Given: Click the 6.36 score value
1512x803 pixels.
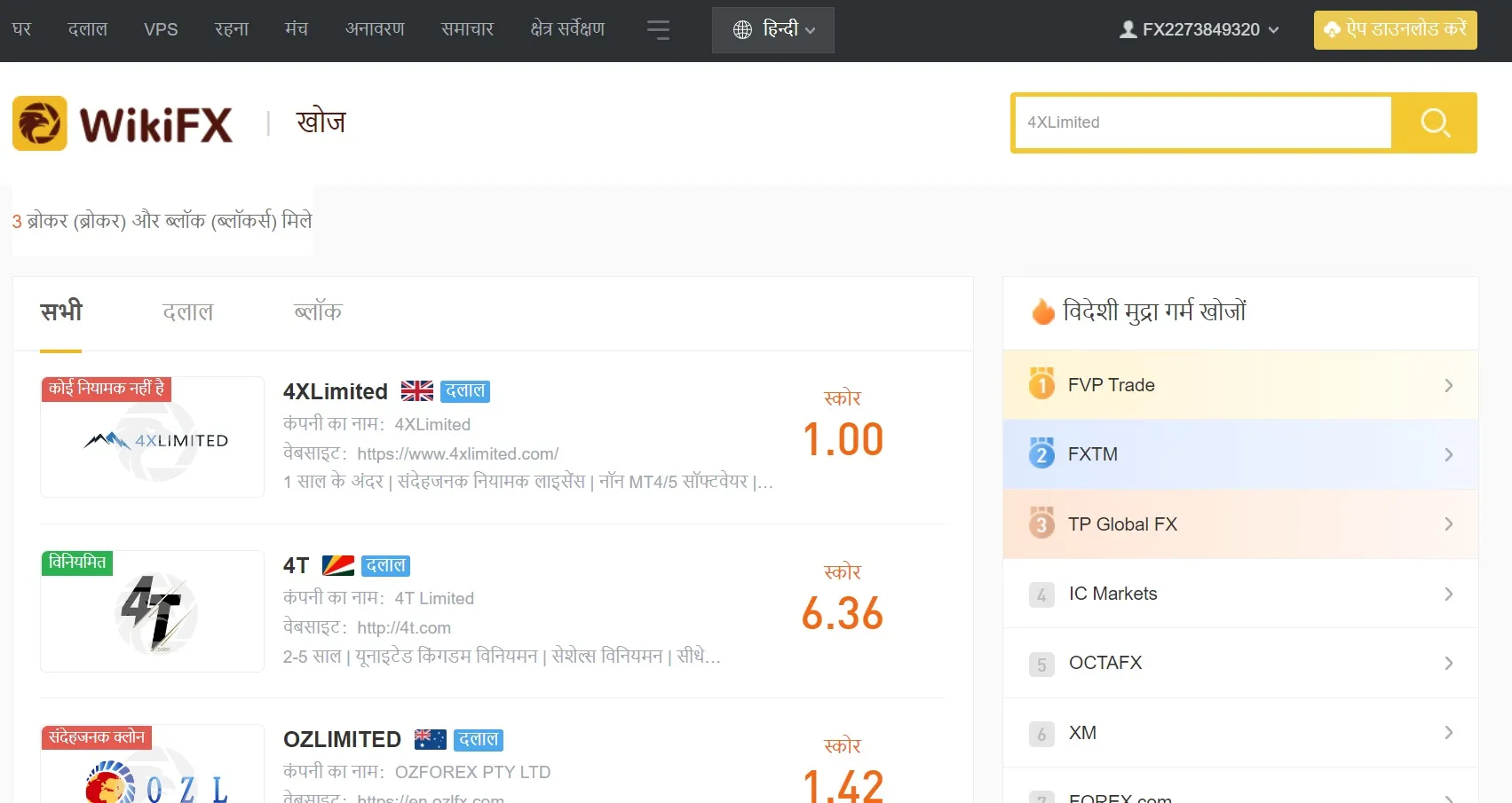Looking at the screenshot, I should [843, 613].
